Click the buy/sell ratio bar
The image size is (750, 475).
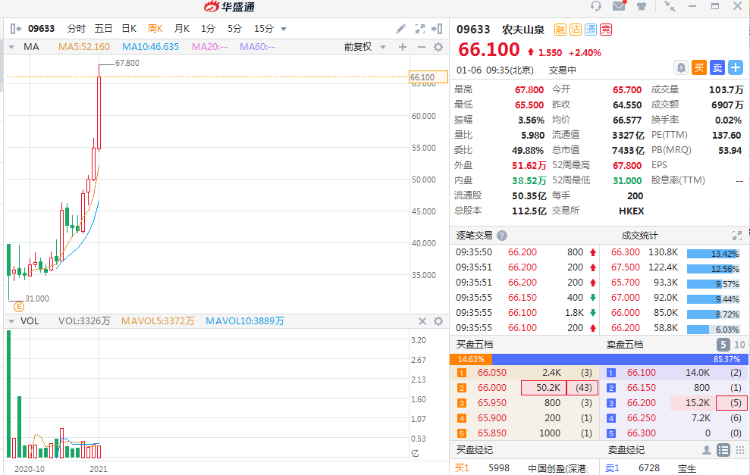tap(598, 358)
